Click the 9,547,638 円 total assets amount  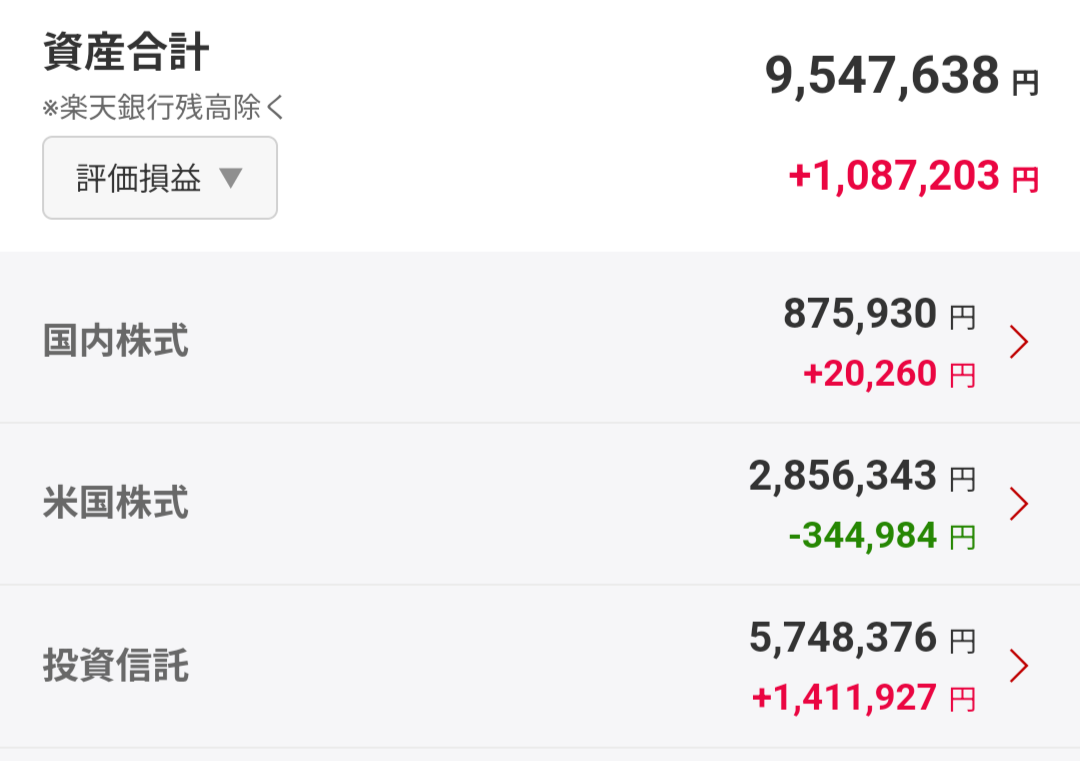(x=902, y=76)
